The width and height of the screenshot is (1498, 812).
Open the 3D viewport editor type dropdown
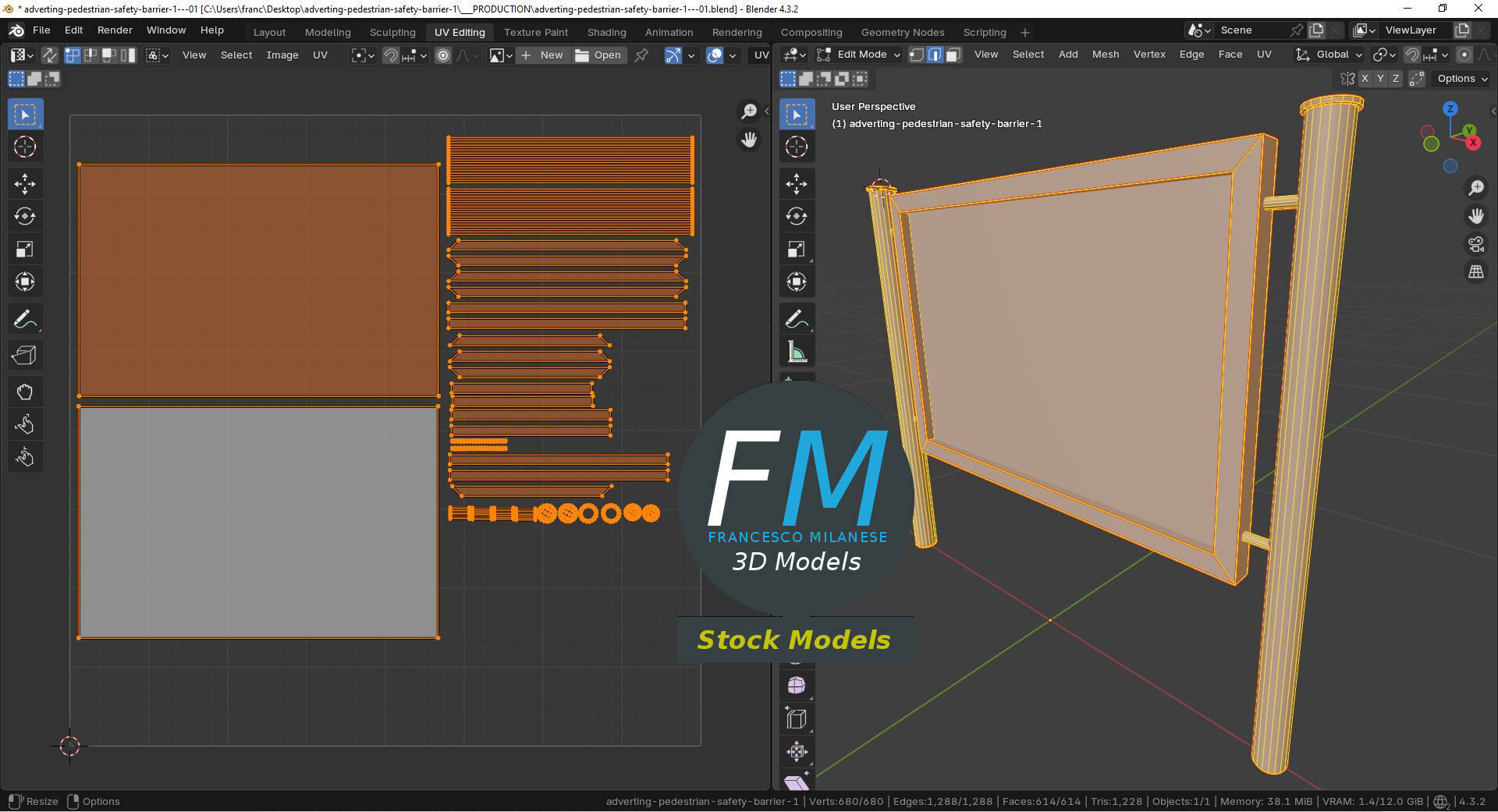795,55
